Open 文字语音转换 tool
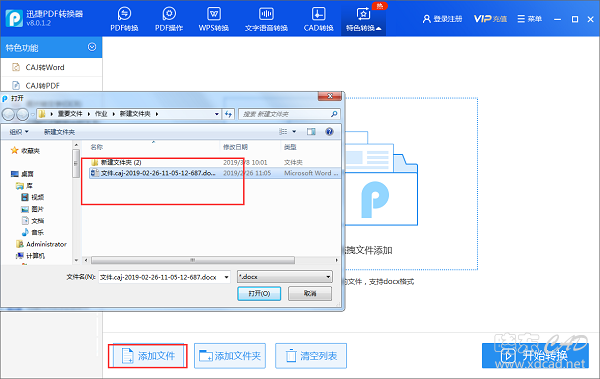Image resolution: width=600 pixels, height=379 pixels. pos(266,19)
